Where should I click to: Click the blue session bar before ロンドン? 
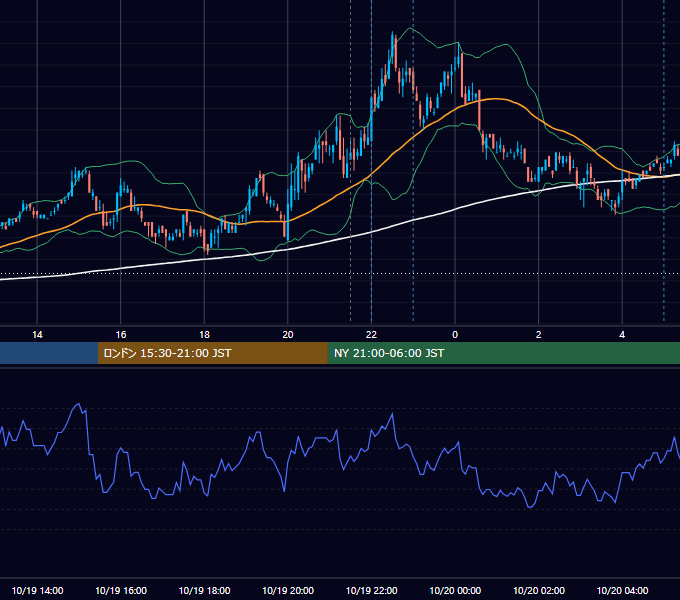coord(49,353)
